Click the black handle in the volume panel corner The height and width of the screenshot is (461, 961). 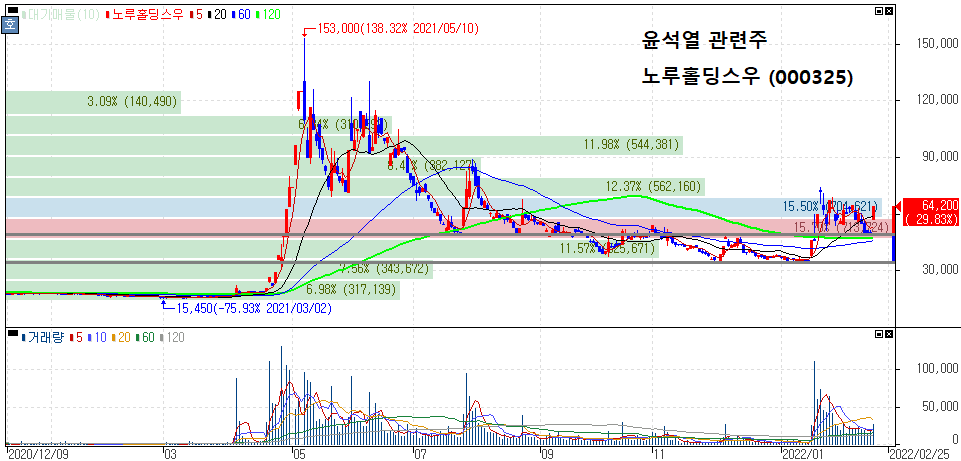tap(12, 334)
